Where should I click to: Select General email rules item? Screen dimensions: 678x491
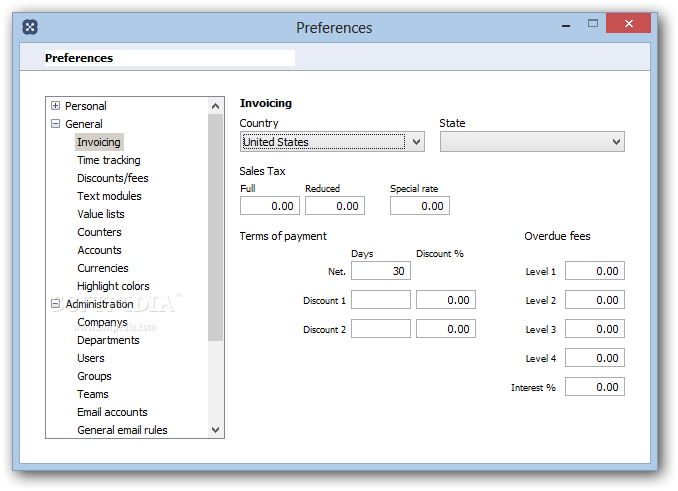(x=122, y=430)
